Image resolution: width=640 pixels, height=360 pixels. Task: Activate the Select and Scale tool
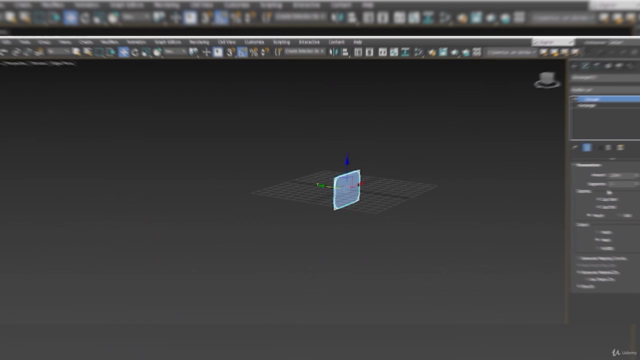(146, 52)
